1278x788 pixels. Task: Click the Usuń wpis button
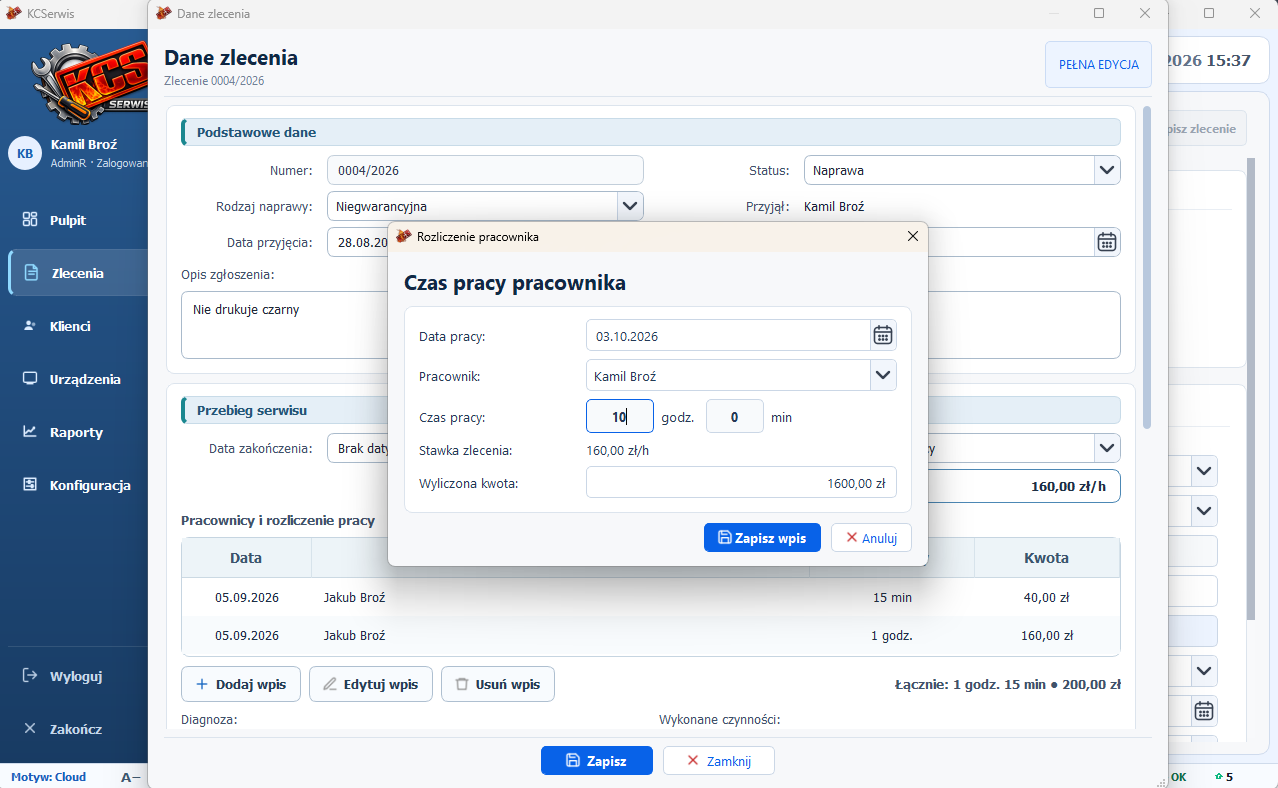pos(497,684)
